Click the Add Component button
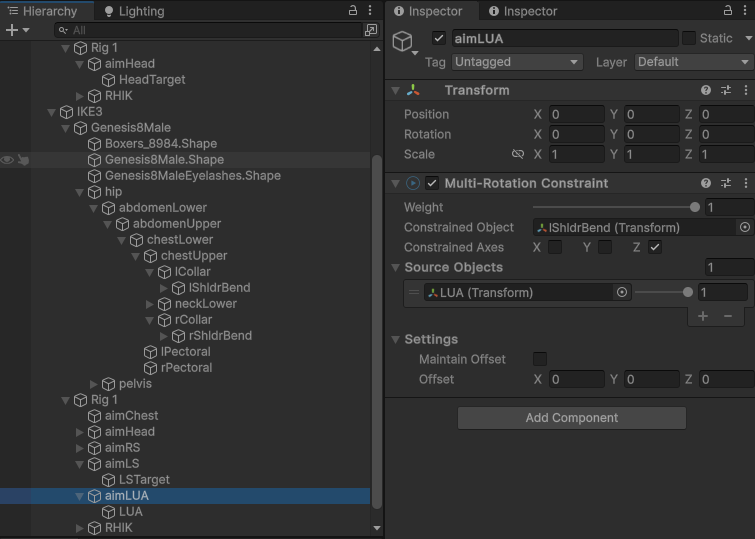The height and width of the screenshot is (539, 755). (x=571, y=418)
